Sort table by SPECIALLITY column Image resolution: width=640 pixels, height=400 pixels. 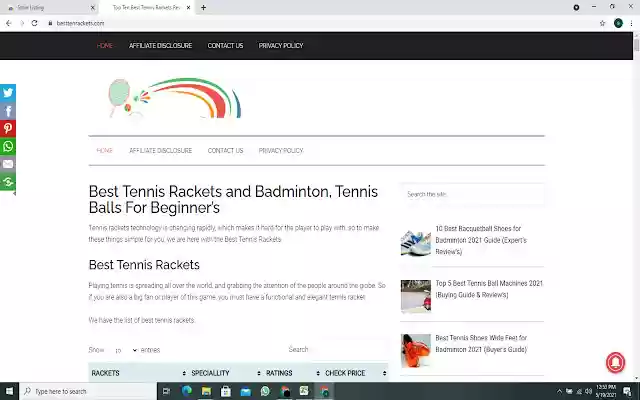click(x=226, y=373)
